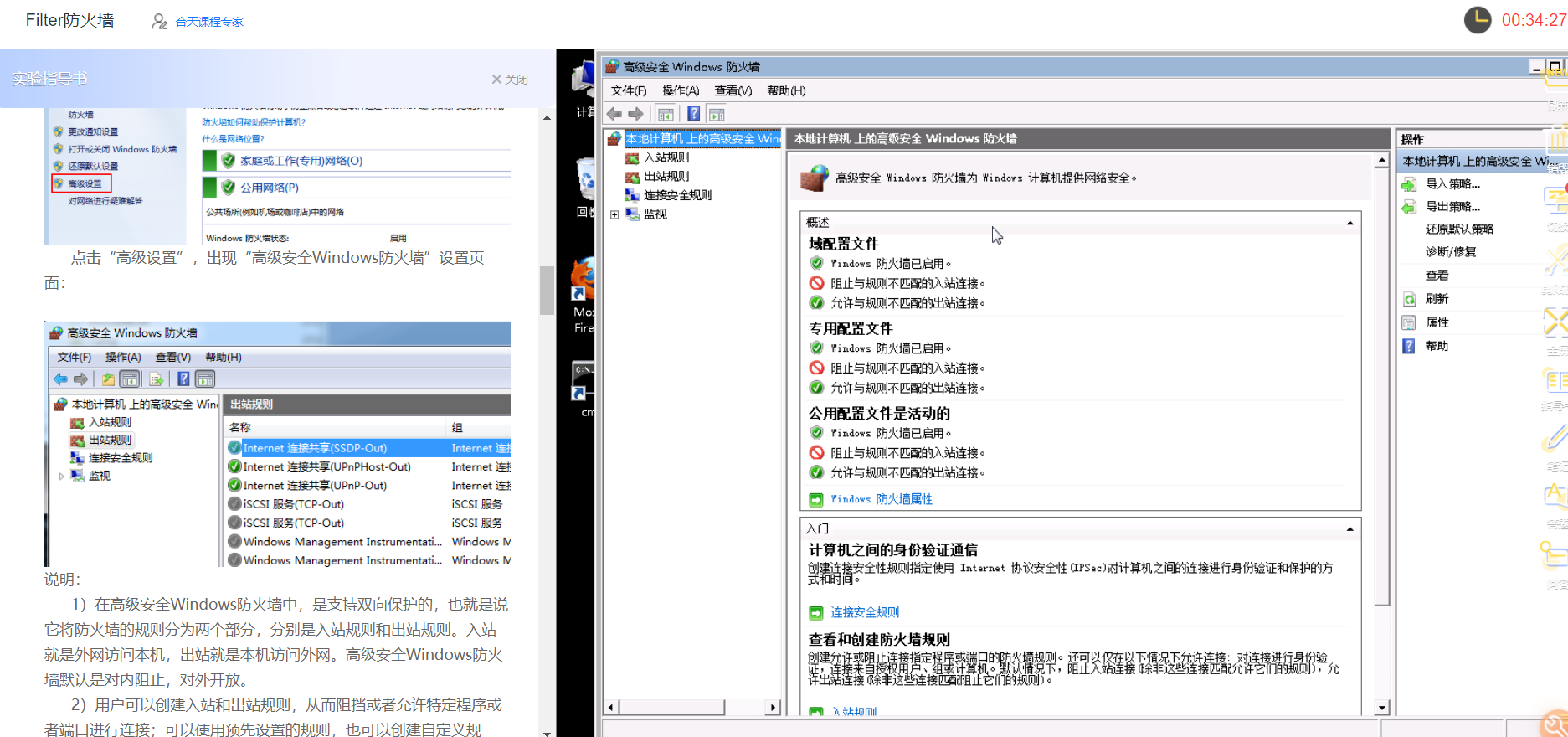Screen dimensions: 1568x737
Task: Open the 操作(A) menu
Action: pyautogui.click(x=681, y=90)
